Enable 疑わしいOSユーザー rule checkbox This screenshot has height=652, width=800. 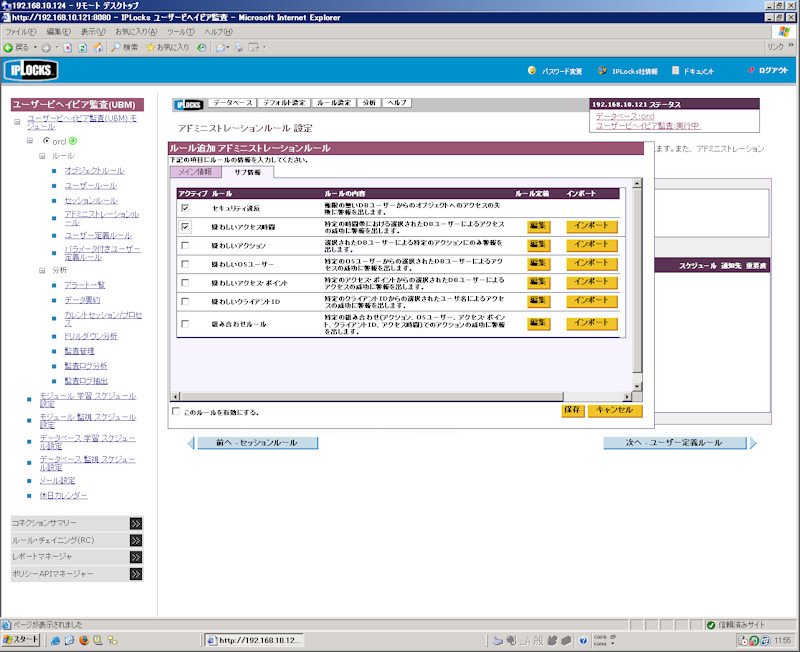tap(185, 264)
